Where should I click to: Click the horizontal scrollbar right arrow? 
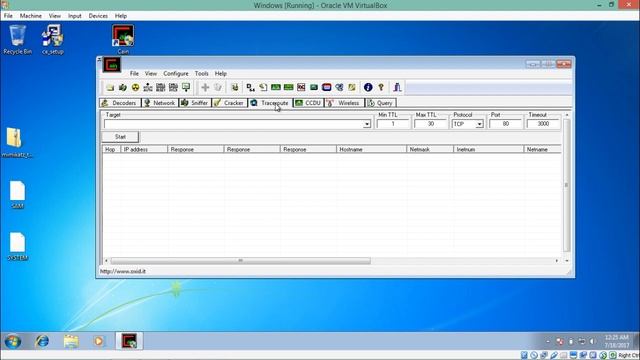pos(557,260)
